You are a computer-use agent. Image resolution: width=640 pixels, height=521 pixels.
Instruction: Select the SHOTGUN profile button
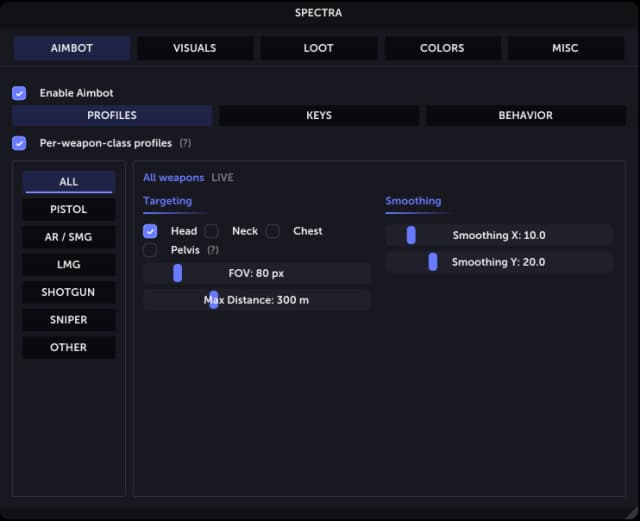click(69, 292)
